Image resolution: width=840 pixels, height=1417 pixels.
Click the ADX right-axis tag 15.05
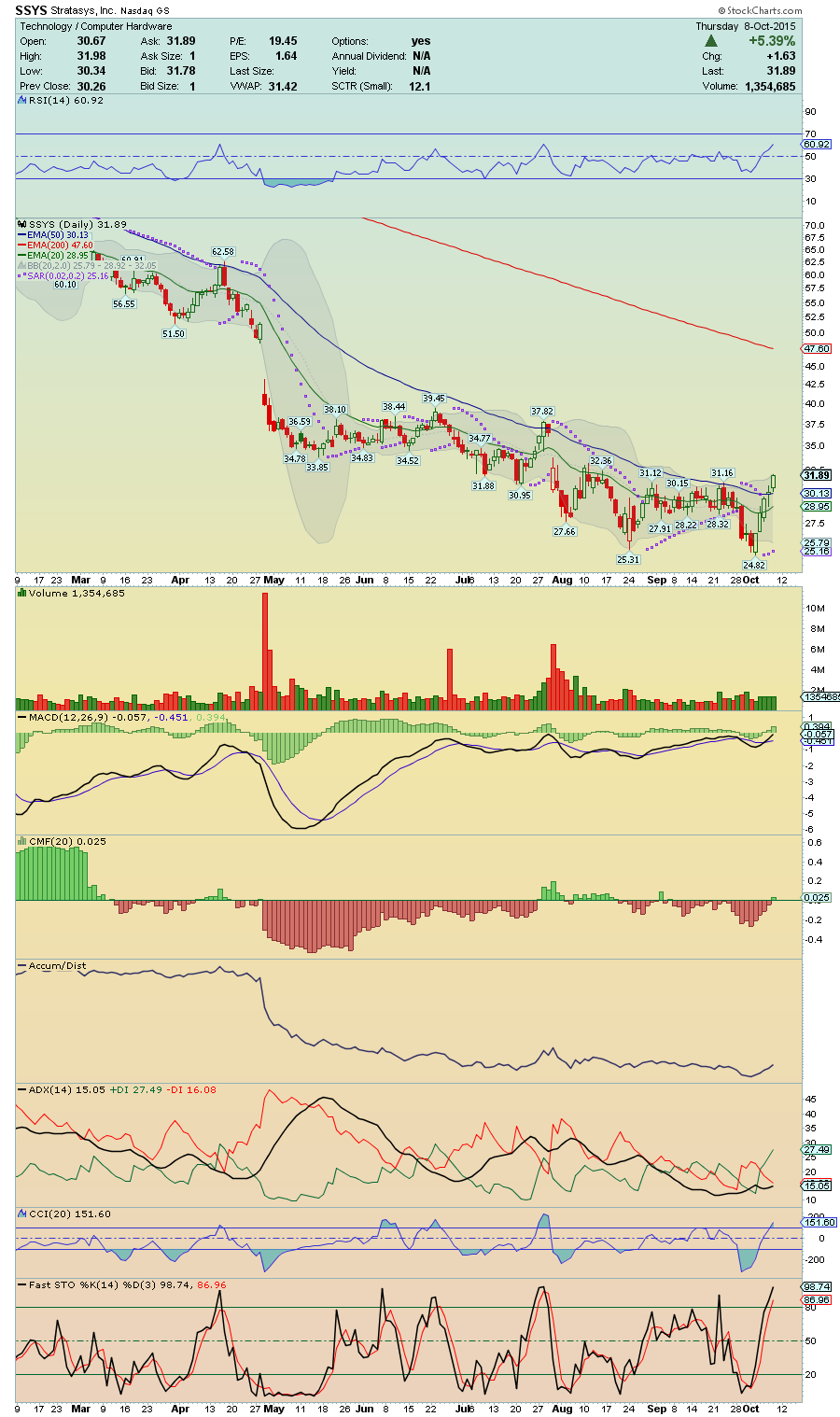tap(817, 1185)
